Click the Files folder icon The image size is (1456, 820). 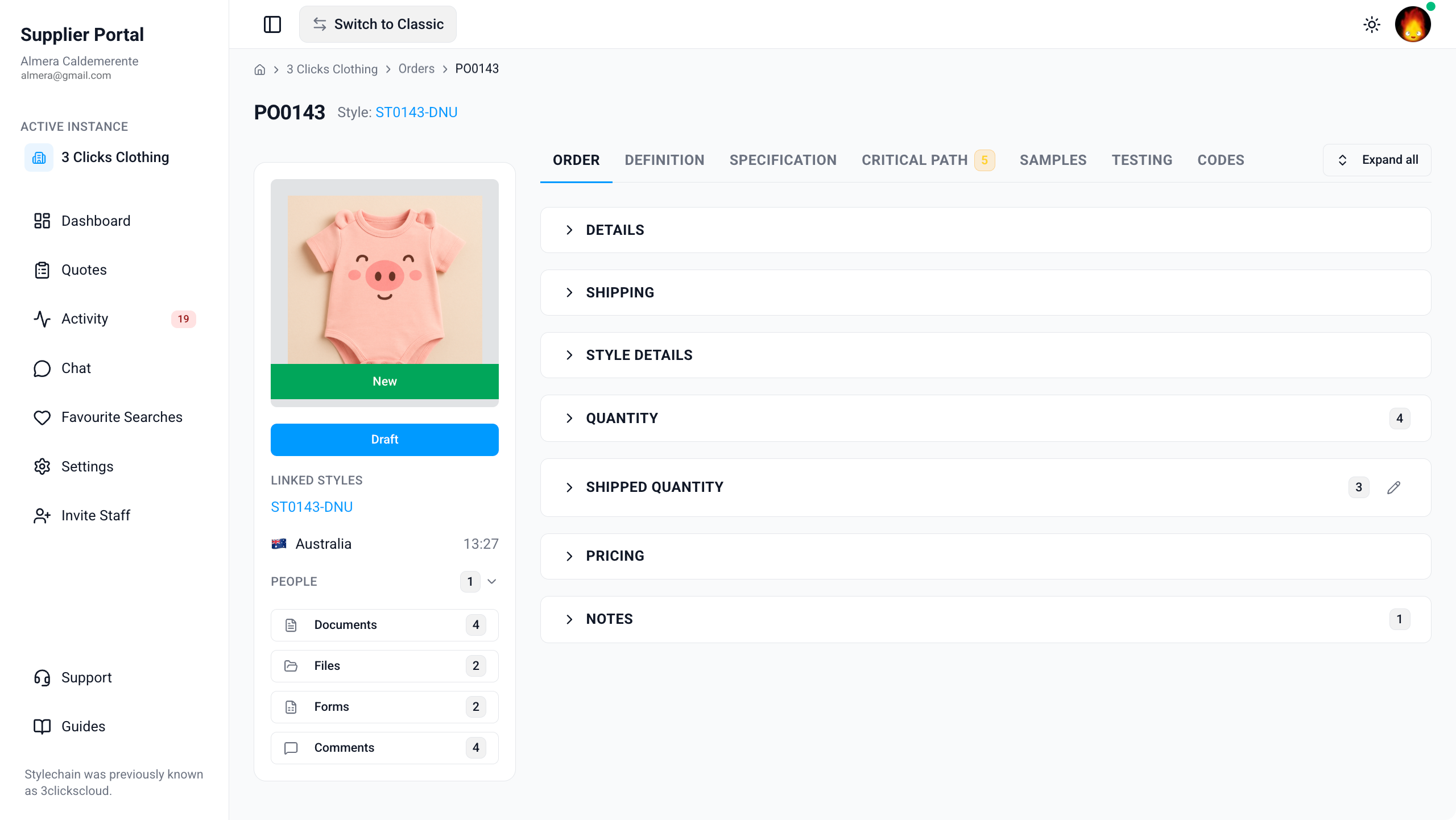(291, 666)
